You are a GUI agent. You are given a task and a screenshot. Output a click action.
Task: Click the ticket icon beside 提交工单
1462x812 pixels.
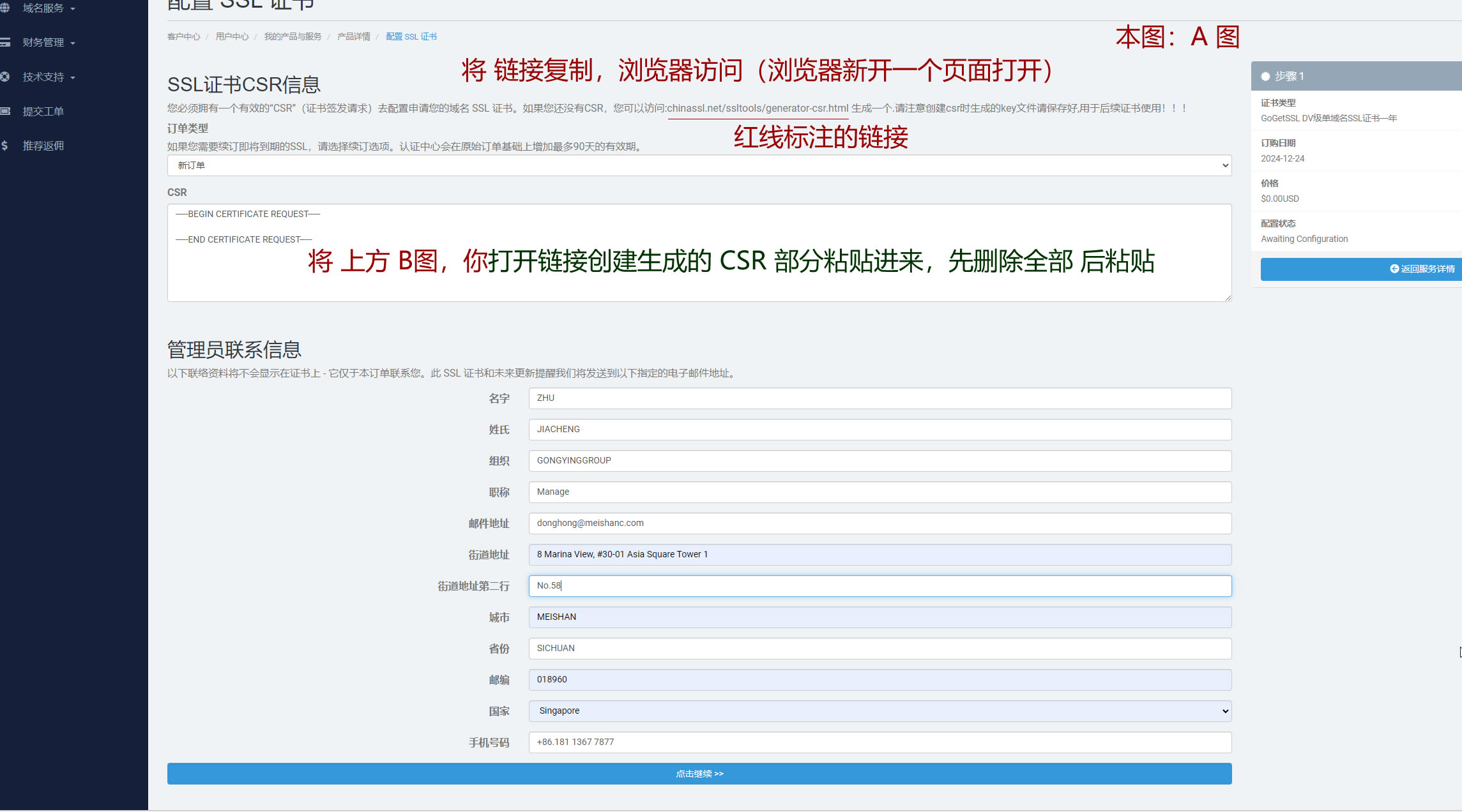(4, 111)
